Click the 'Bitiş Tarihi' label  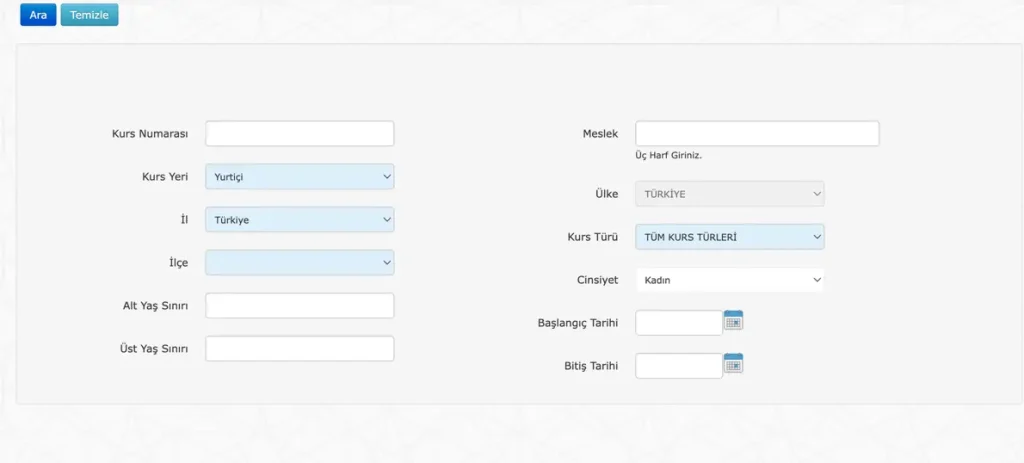[x=591, y=366]
